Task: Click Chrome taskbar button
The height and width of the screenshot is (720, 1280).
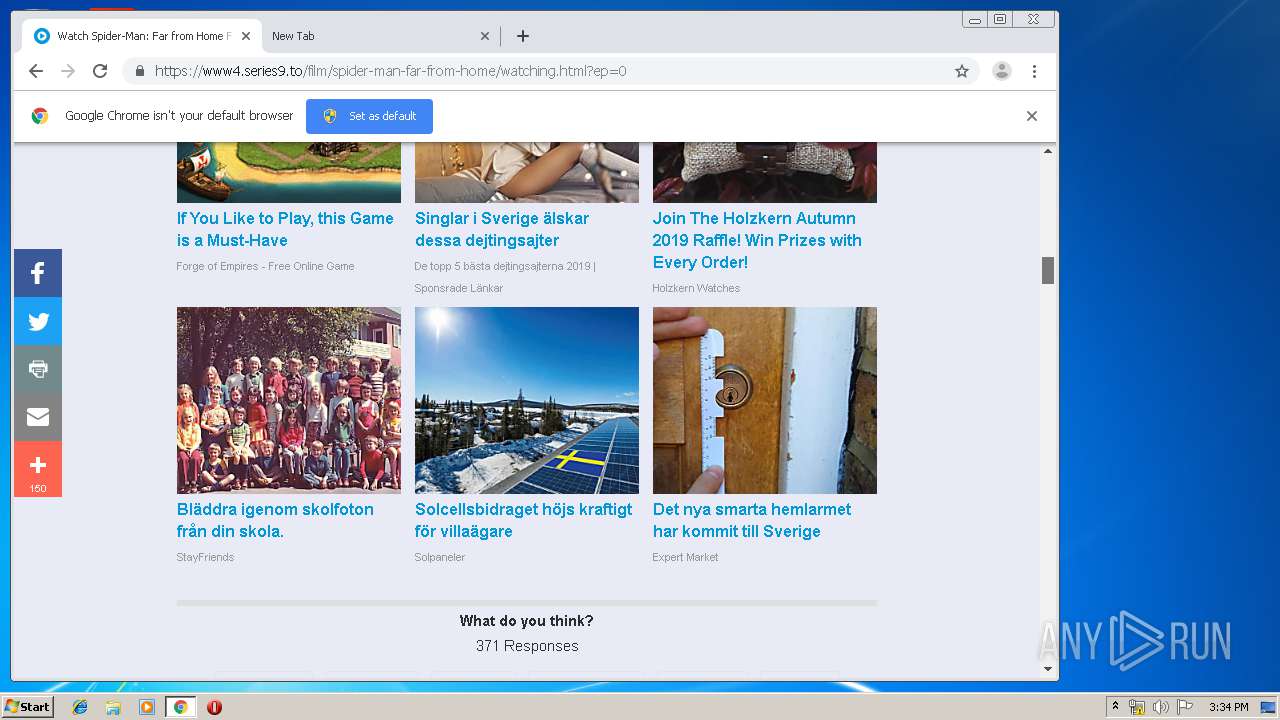Action: (180, 707)
